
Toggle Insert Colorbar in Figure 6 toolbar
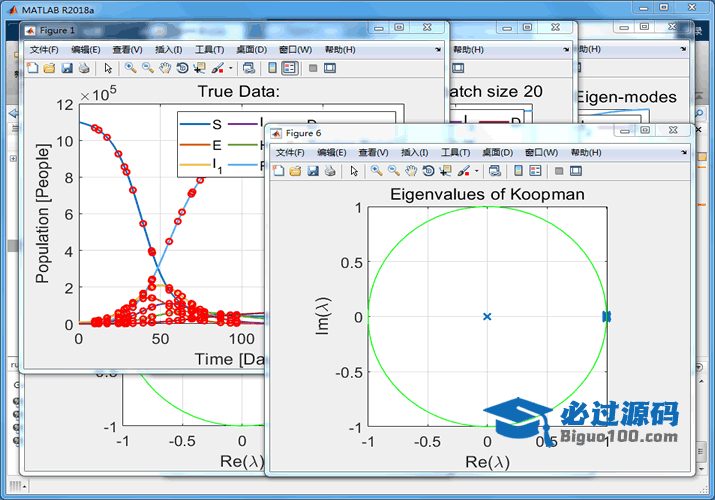(x=518, y=171)
